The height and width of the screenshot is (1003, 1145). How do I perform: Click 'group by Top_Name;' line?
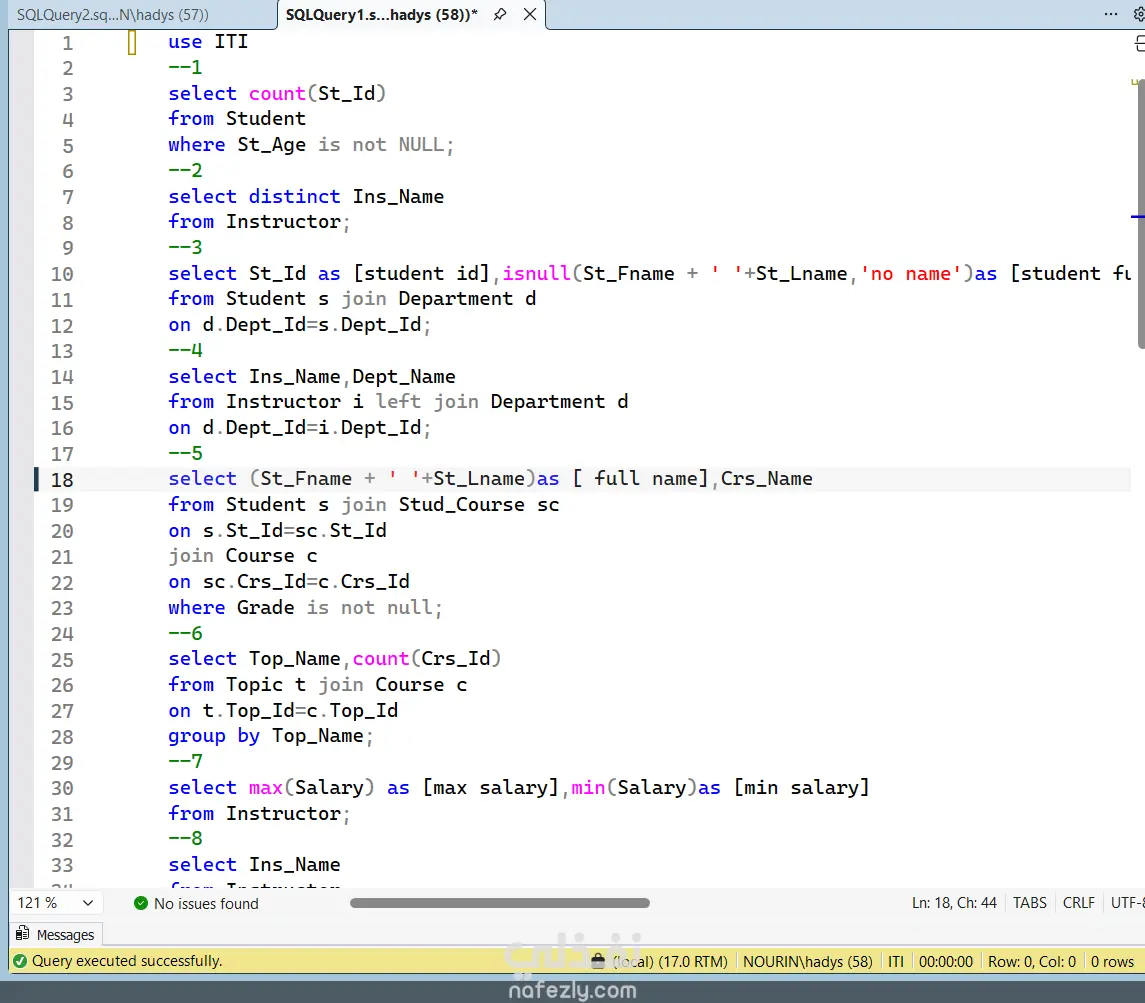tap(270, 736)
